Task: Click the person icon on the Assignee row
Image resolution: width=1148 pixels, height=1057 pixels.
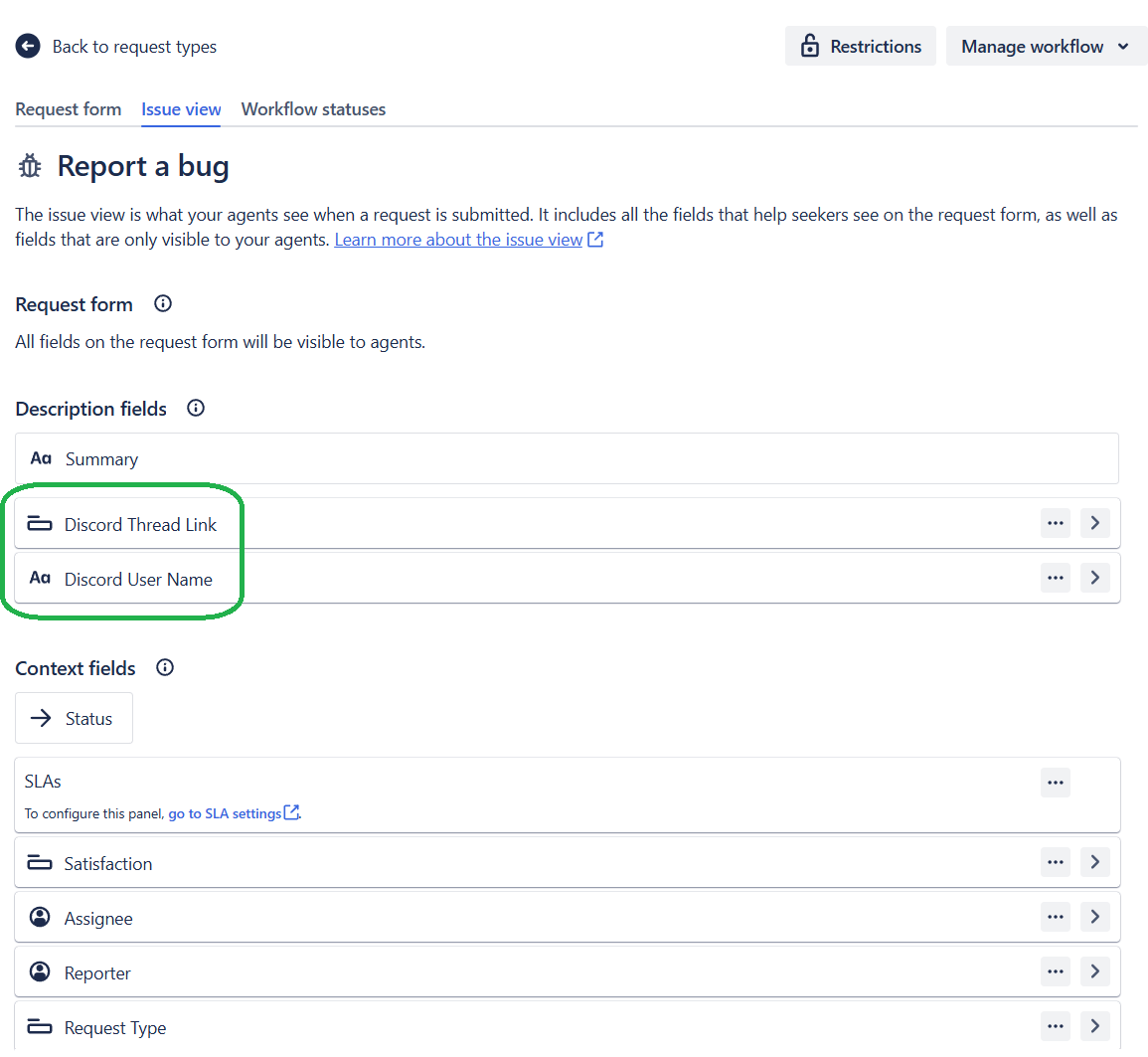Action: point(40,916)
